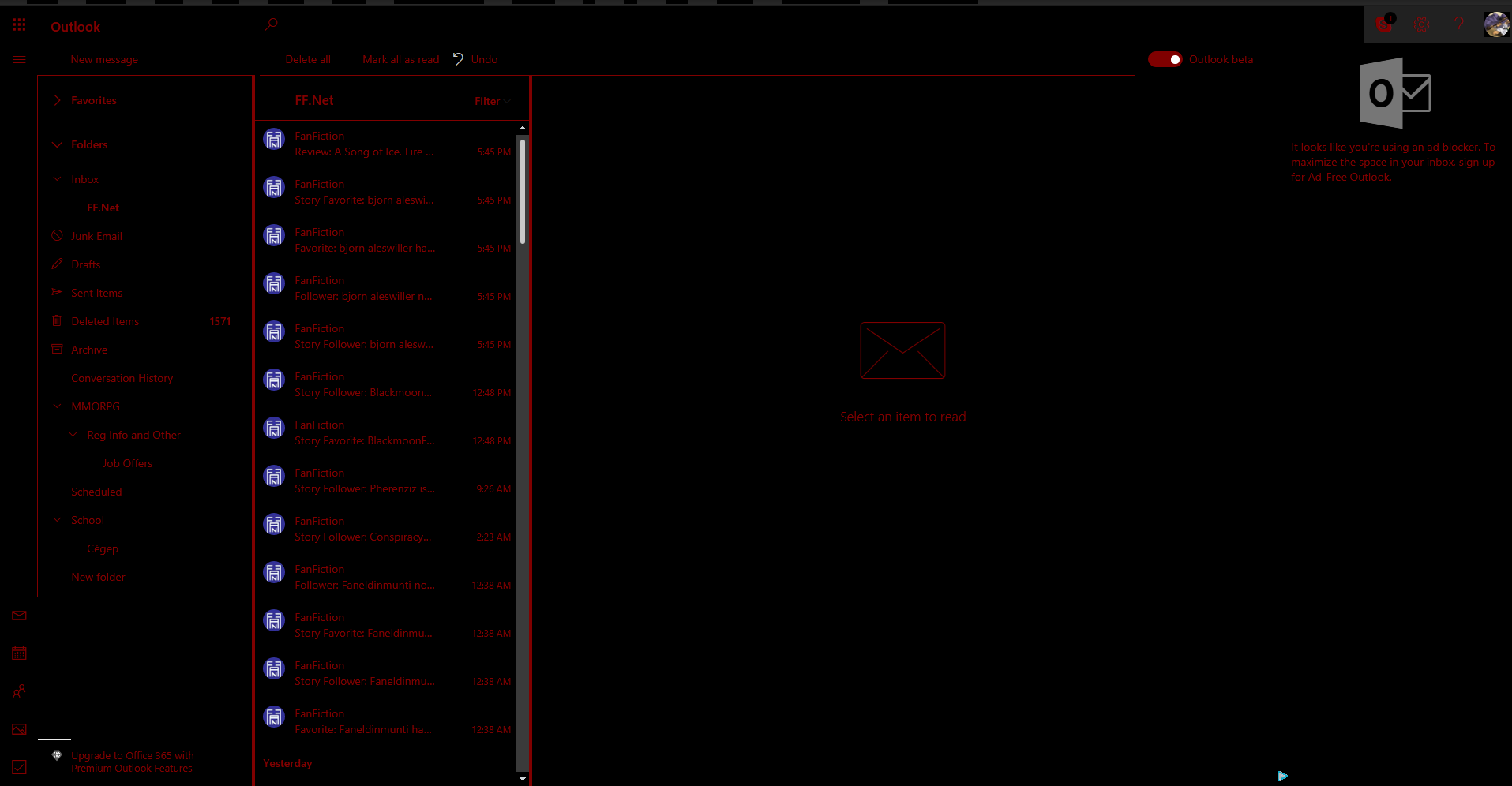Image resolution: width=1512 pixels, height=786 pixels.
Task: Open the Scheduled folder
Action: tap(96, 492)
